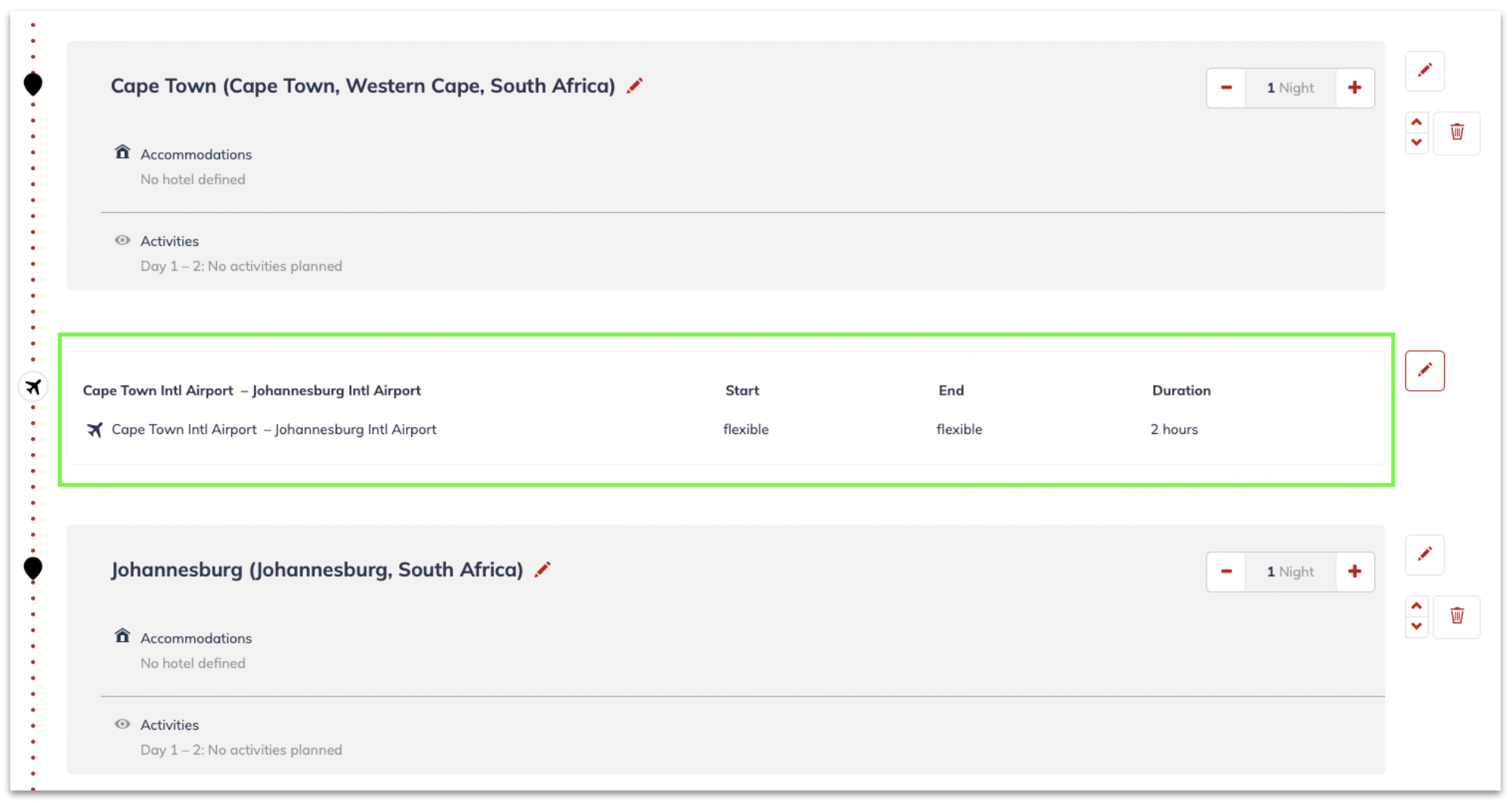This screenshot has width=1512, height=803.
Task: Open the Cape Town stop edit button
Action: pos(1424,71)
